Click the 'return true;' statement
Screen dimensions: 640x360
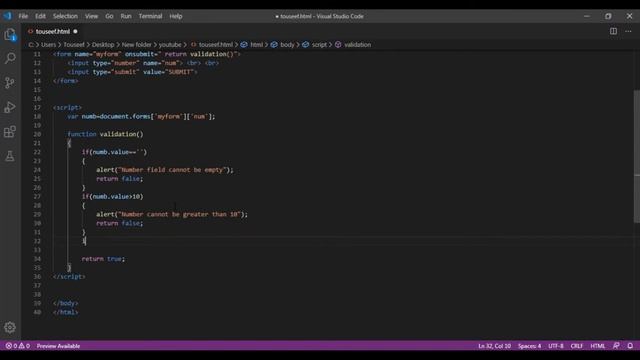(x=103, y=259)
